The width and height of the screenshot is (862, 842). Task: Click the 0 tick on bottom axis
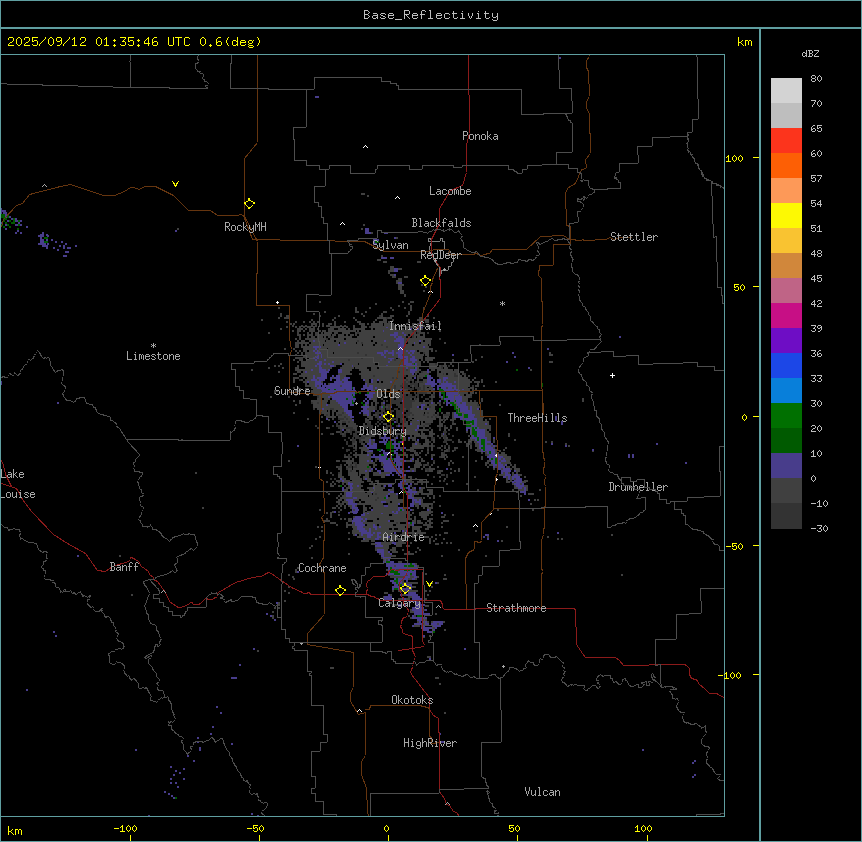pyautogui.click(x=386, y=829)
